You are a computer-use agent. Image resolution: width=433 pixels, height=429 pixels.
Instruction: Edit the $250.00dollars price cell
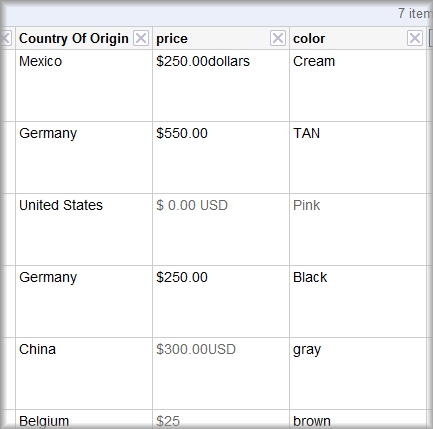pyautogui.click(x=221, y=86)
